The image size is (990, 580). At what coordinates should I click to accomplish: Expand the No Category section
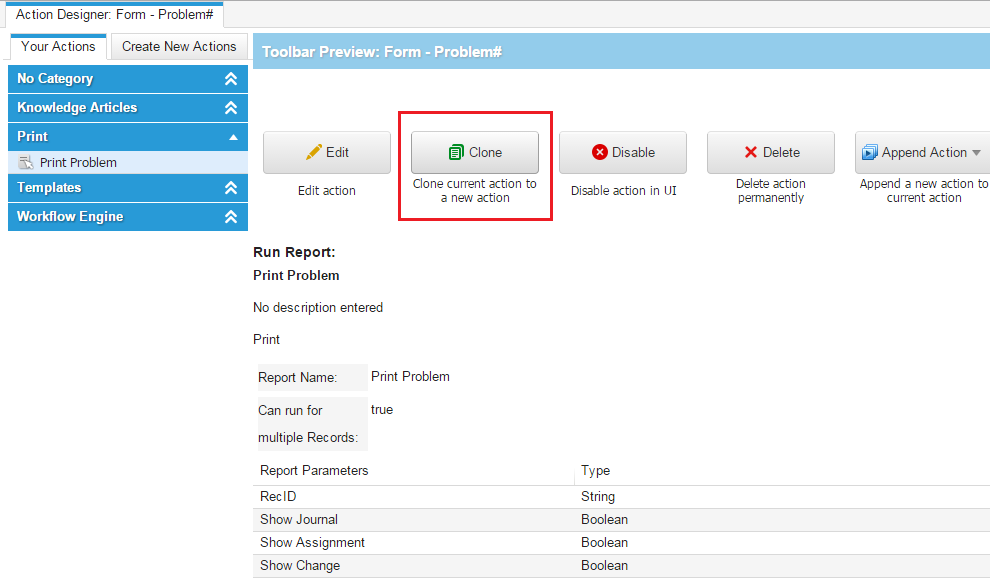coord(231,79)
